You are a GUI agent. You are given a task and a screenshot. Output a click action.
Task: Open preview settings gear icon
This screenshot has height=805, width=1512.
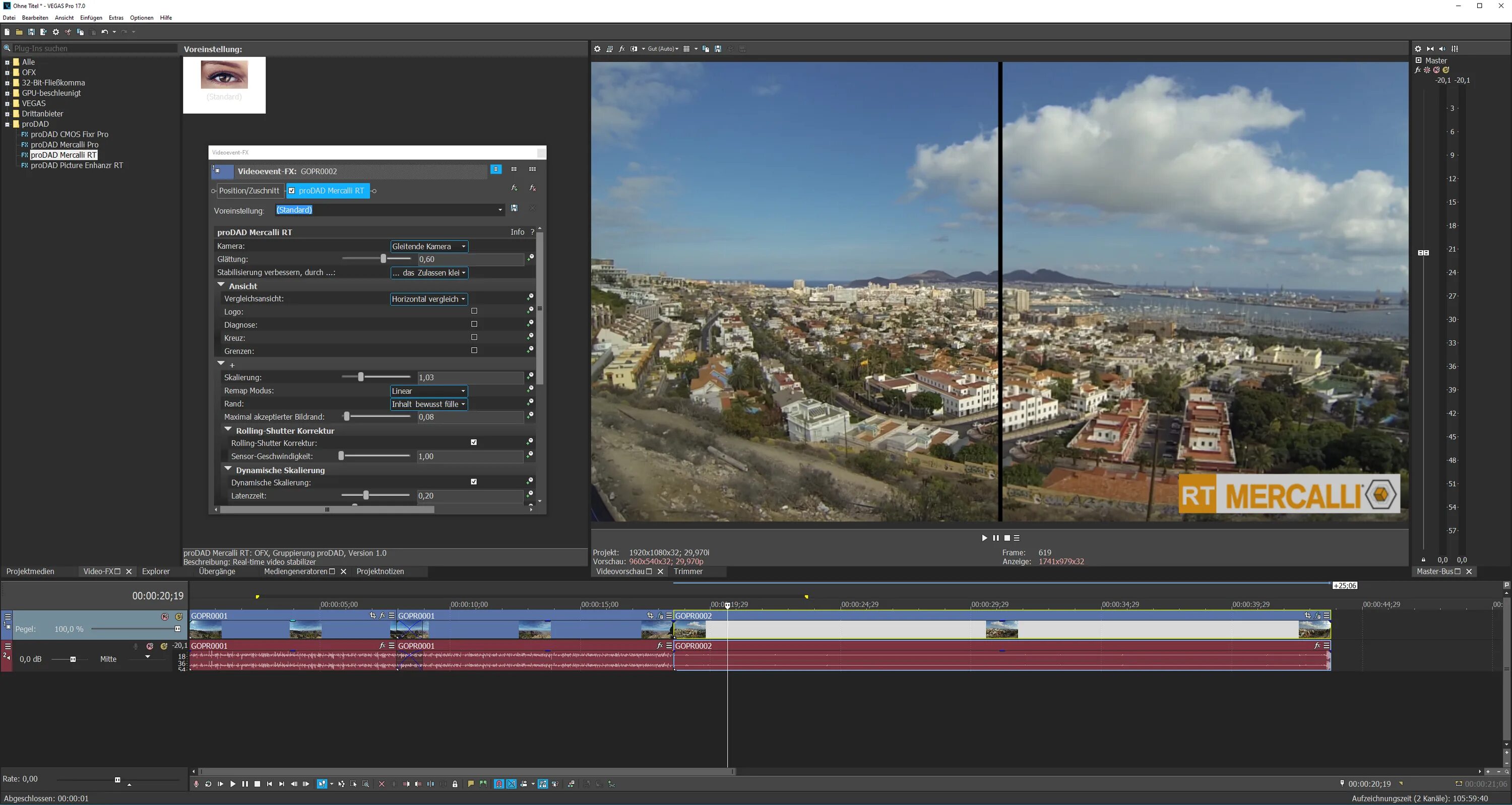pyautogui.click(x=598, y=49)
